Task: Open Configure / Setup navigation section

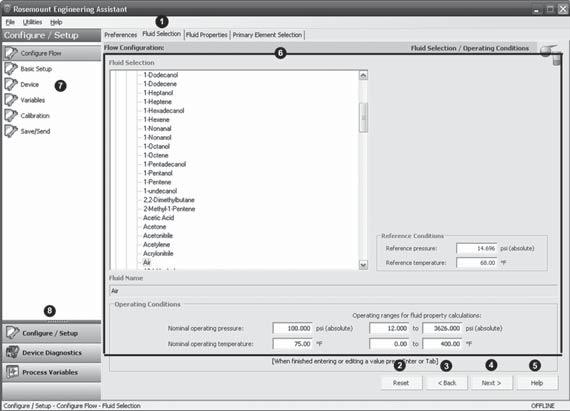Action: pos(52,333)
